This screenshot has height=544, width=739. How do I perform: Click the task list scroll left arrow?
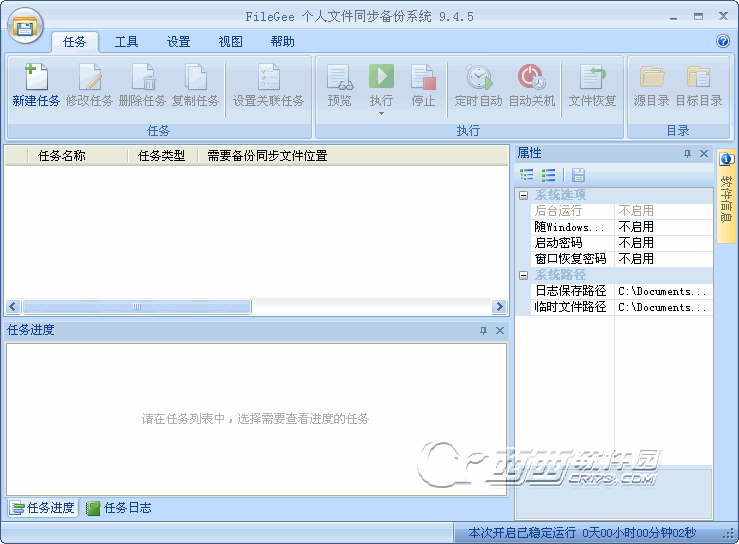[x=13, y=306]
